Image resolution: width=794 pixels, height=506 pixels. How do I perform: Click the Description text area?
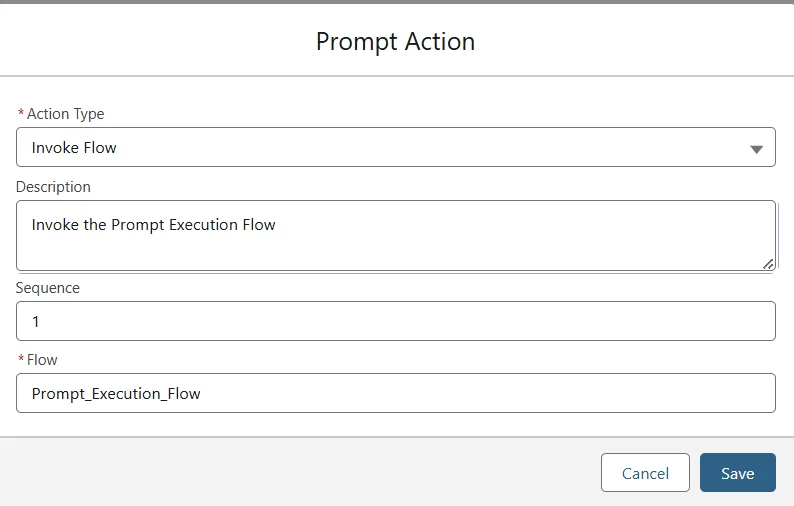[395, 247]
